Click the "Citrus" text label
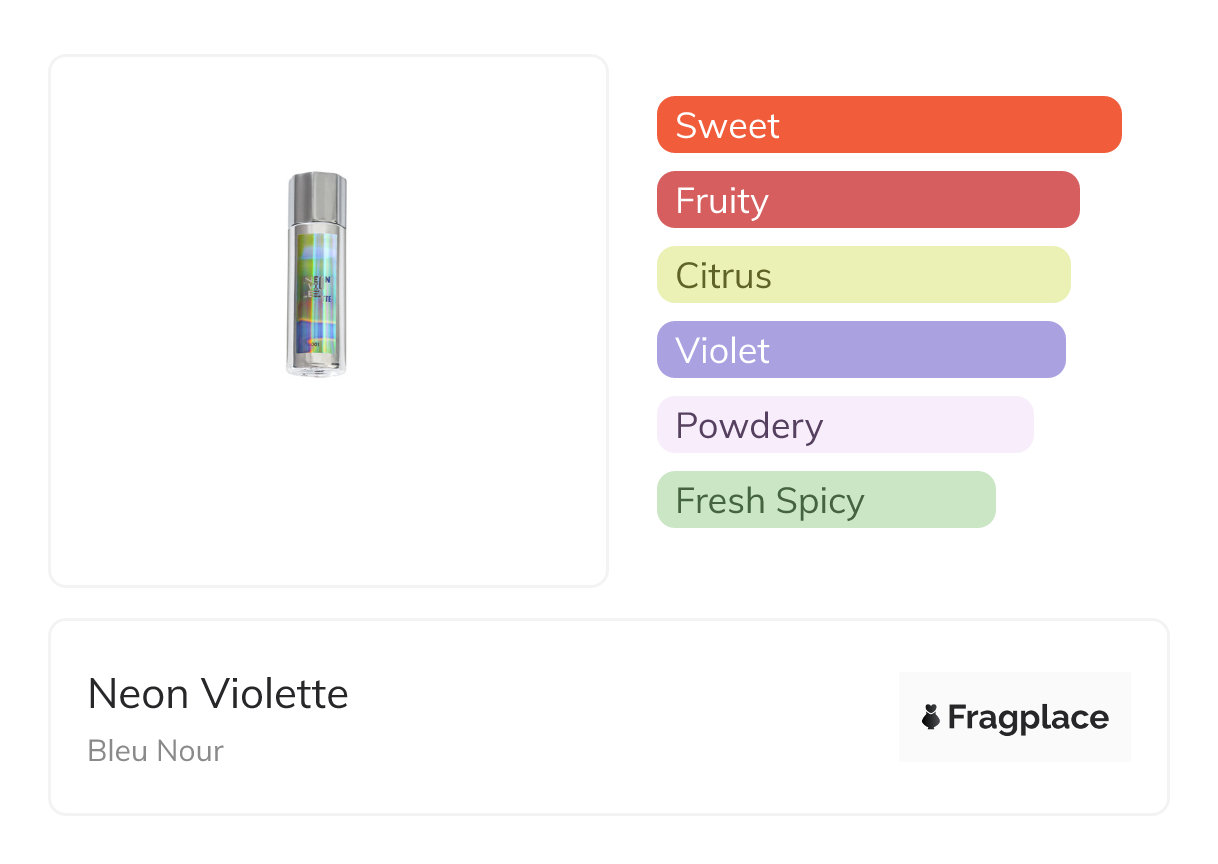This screenshot has width=1218, height=864. [724, 275]
